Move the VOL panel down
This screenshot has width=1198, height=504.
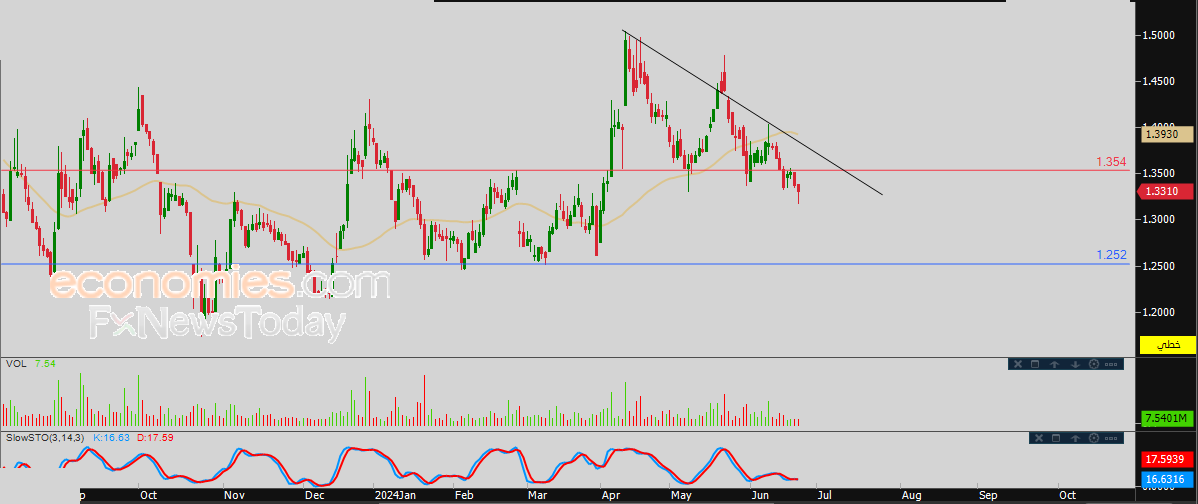coord(1075,364)
